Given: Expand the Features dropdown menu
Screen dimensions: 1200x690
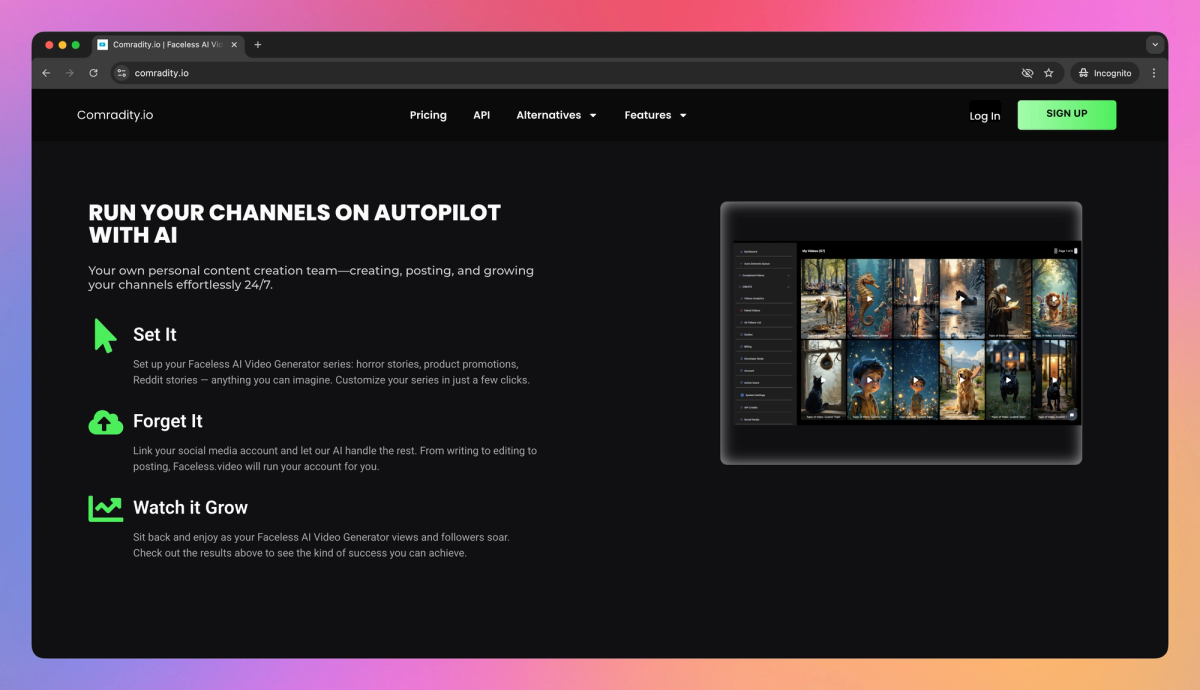Looking at the screenshot, I should [656, 115].
